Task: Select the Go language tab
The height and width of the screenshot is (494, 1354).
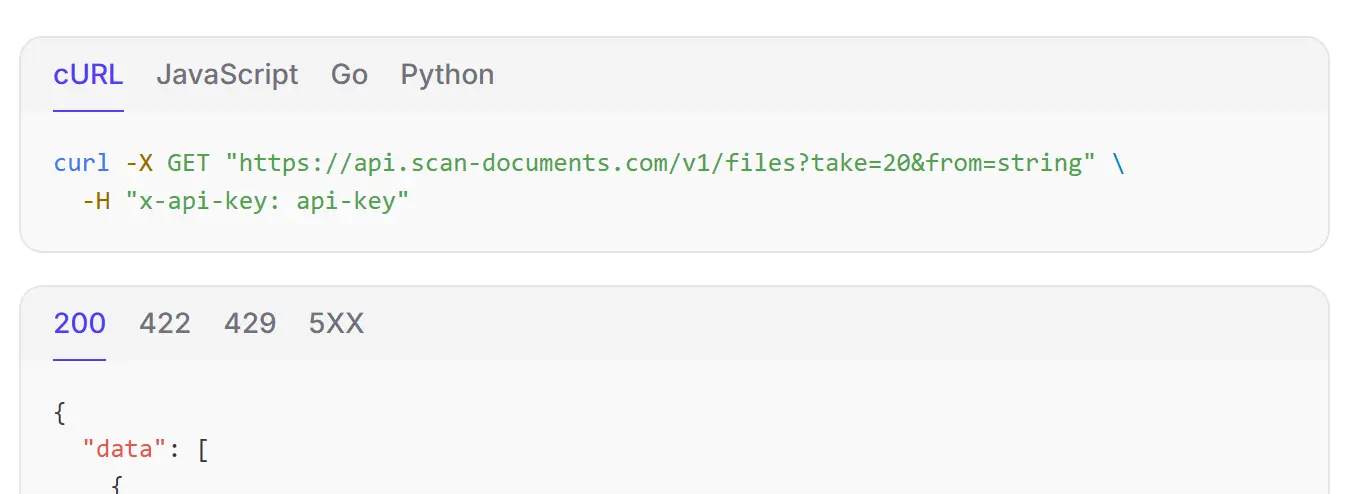Action: click(x=349, y=75)
